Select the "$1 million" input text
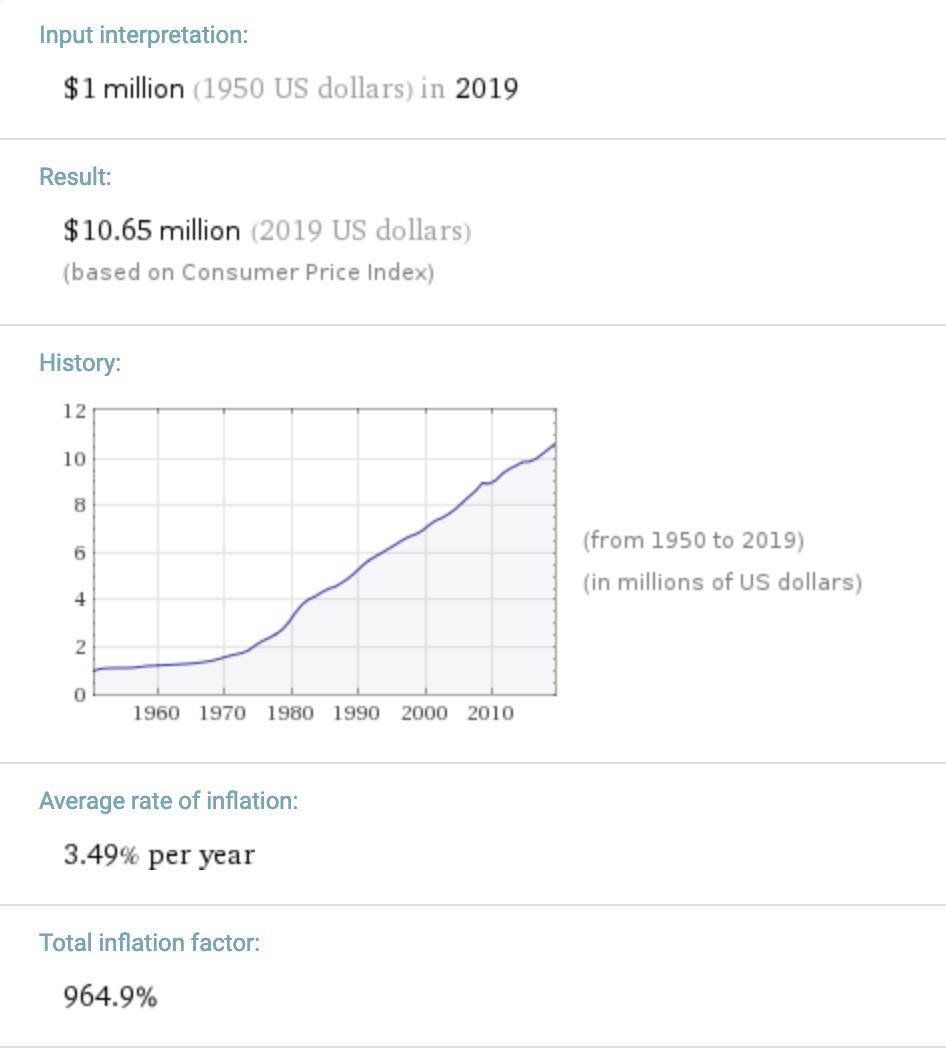This screenshot has width=946, height=1048. click(123, 89)
